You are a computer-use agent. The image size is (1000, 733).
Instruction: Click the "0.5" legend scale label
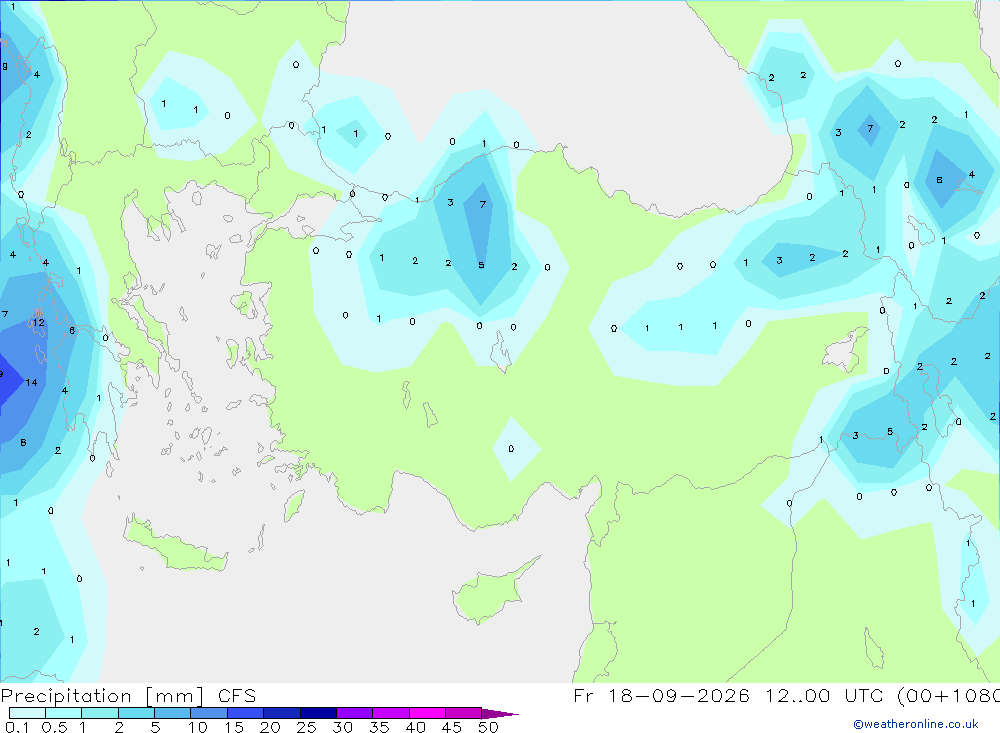pos(54,727)
